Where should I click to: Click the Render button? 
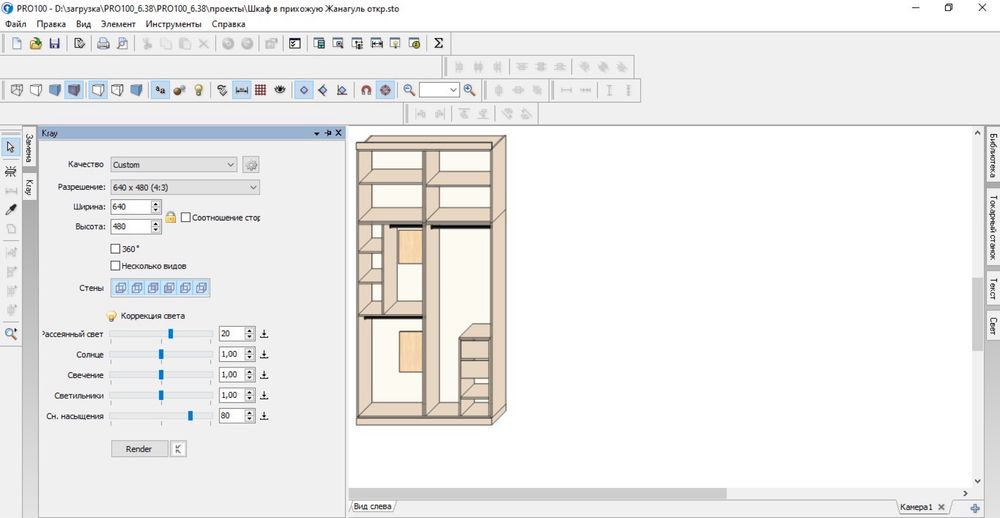coord(139,449)
